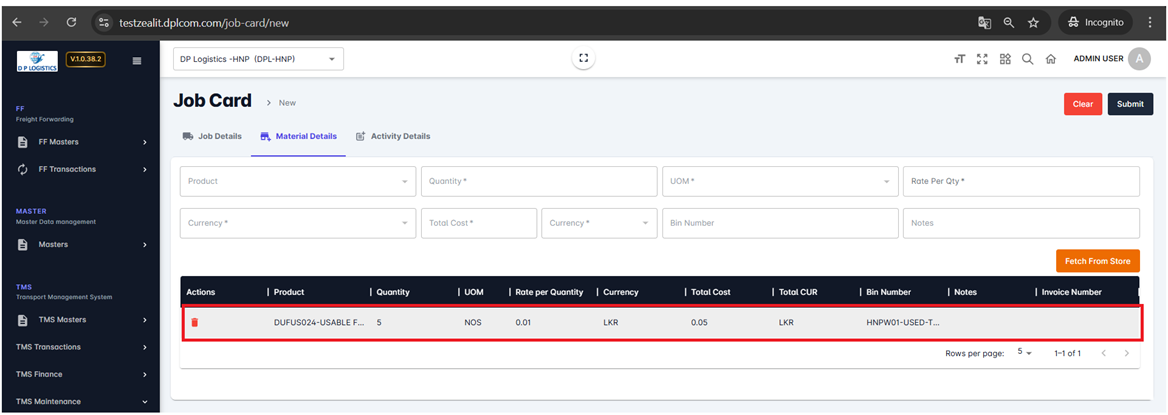The image size is (1168, 415).
Task: Click the Bin Number input field
Action: click(778, 223)
